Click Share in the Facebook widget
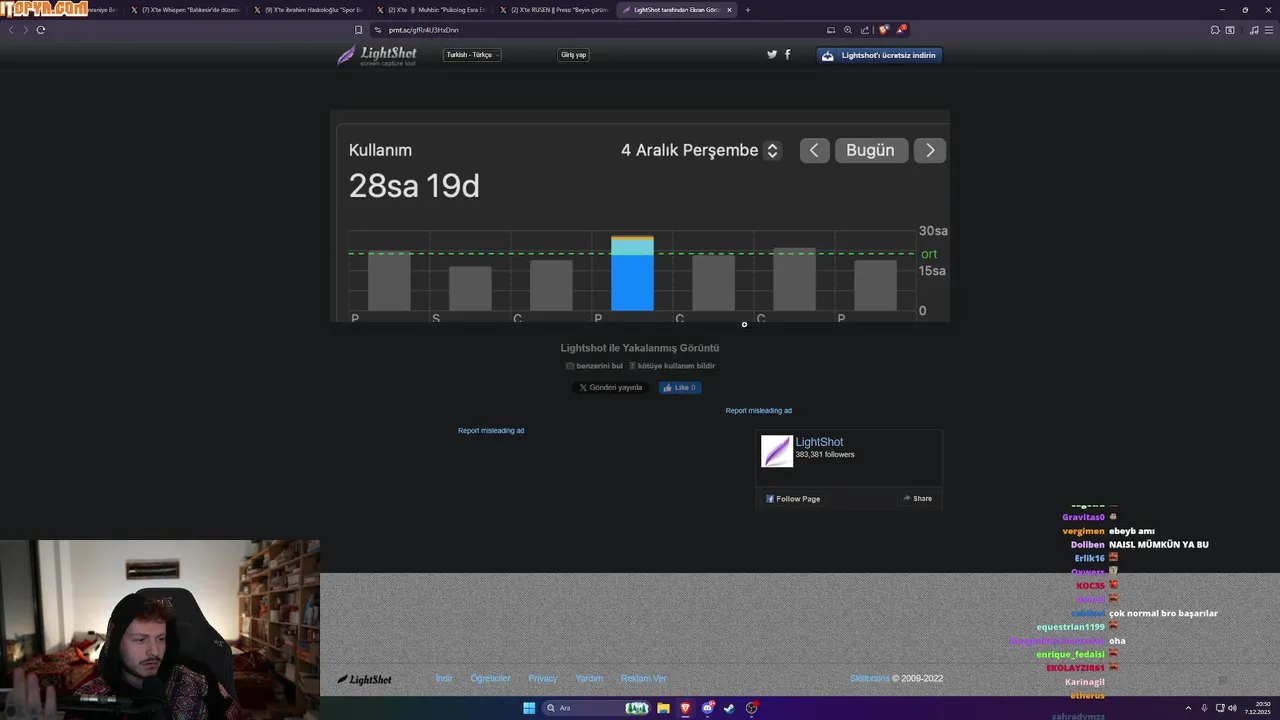The image size is (1280, 720). tap(917, 498)
